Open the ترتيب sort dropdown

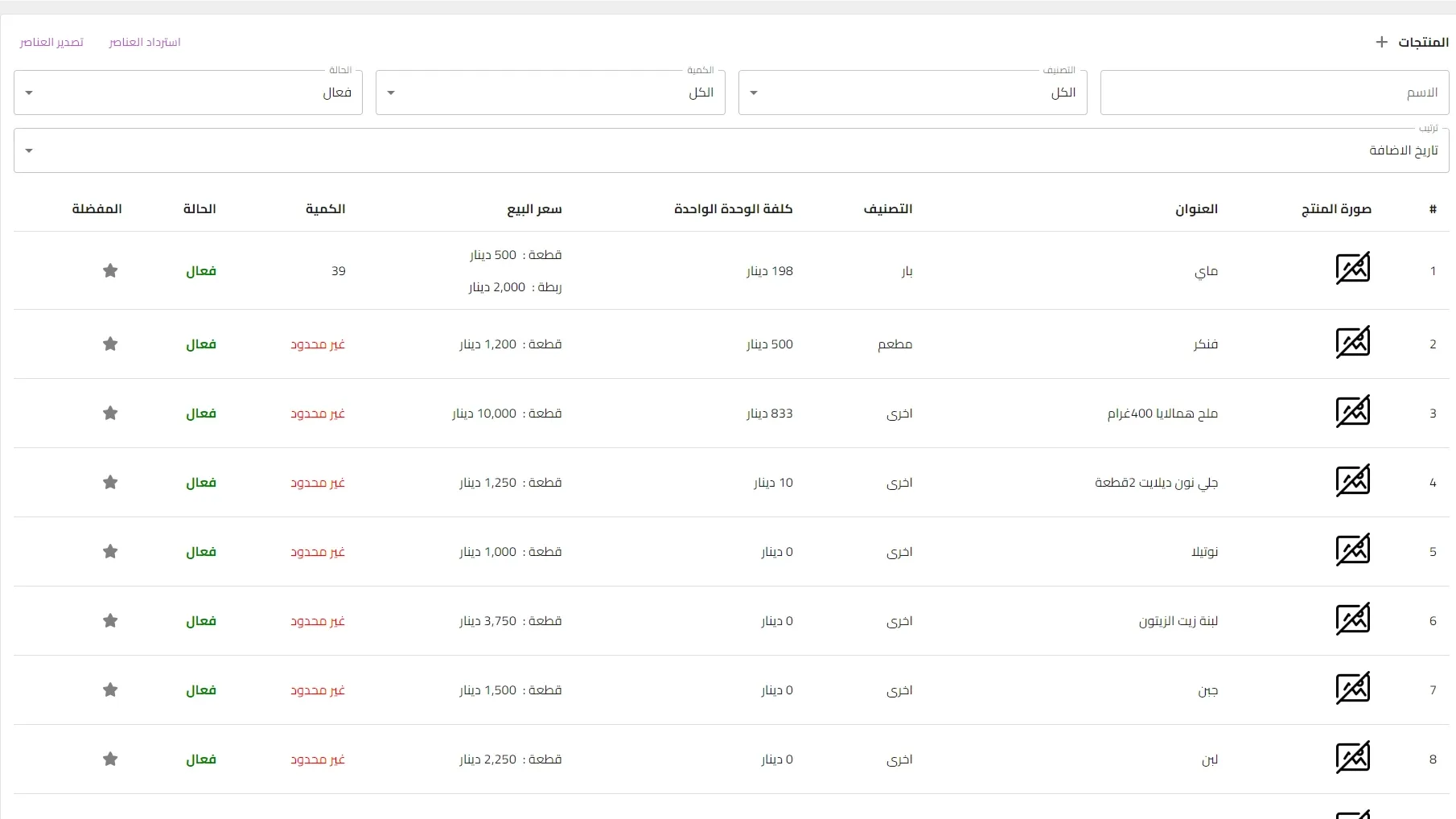point(731,150)
